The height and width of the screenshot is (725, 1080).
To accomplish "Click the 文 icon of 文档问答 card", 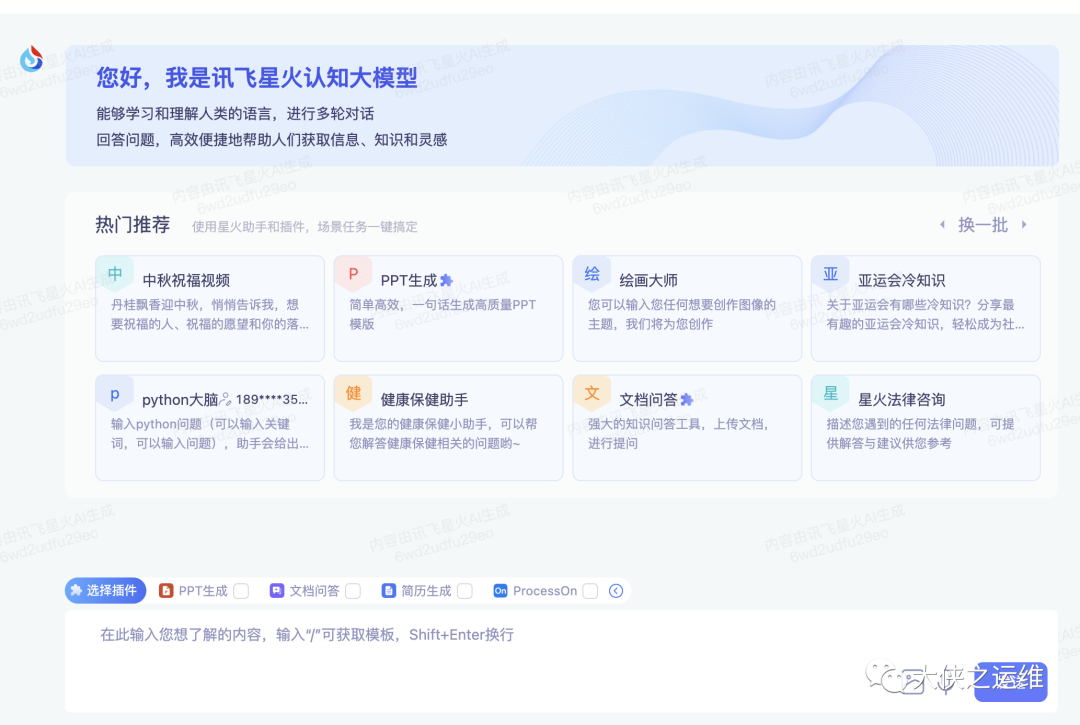I will pyautogui.click(x=592, y=394).
